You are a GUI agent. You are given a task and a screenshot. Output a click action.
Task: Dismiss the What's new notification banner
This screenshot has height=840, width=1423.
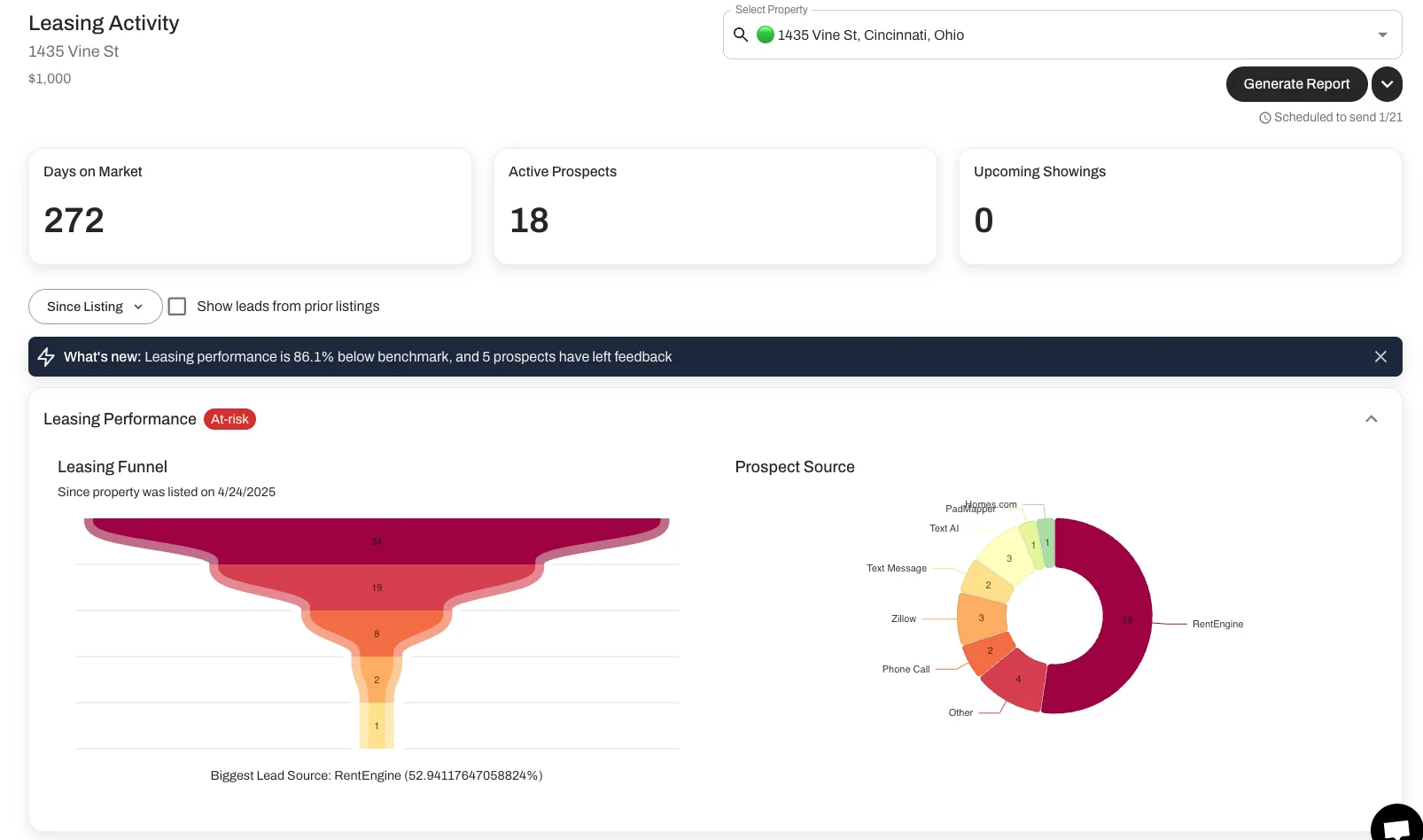coord(1380,356)
